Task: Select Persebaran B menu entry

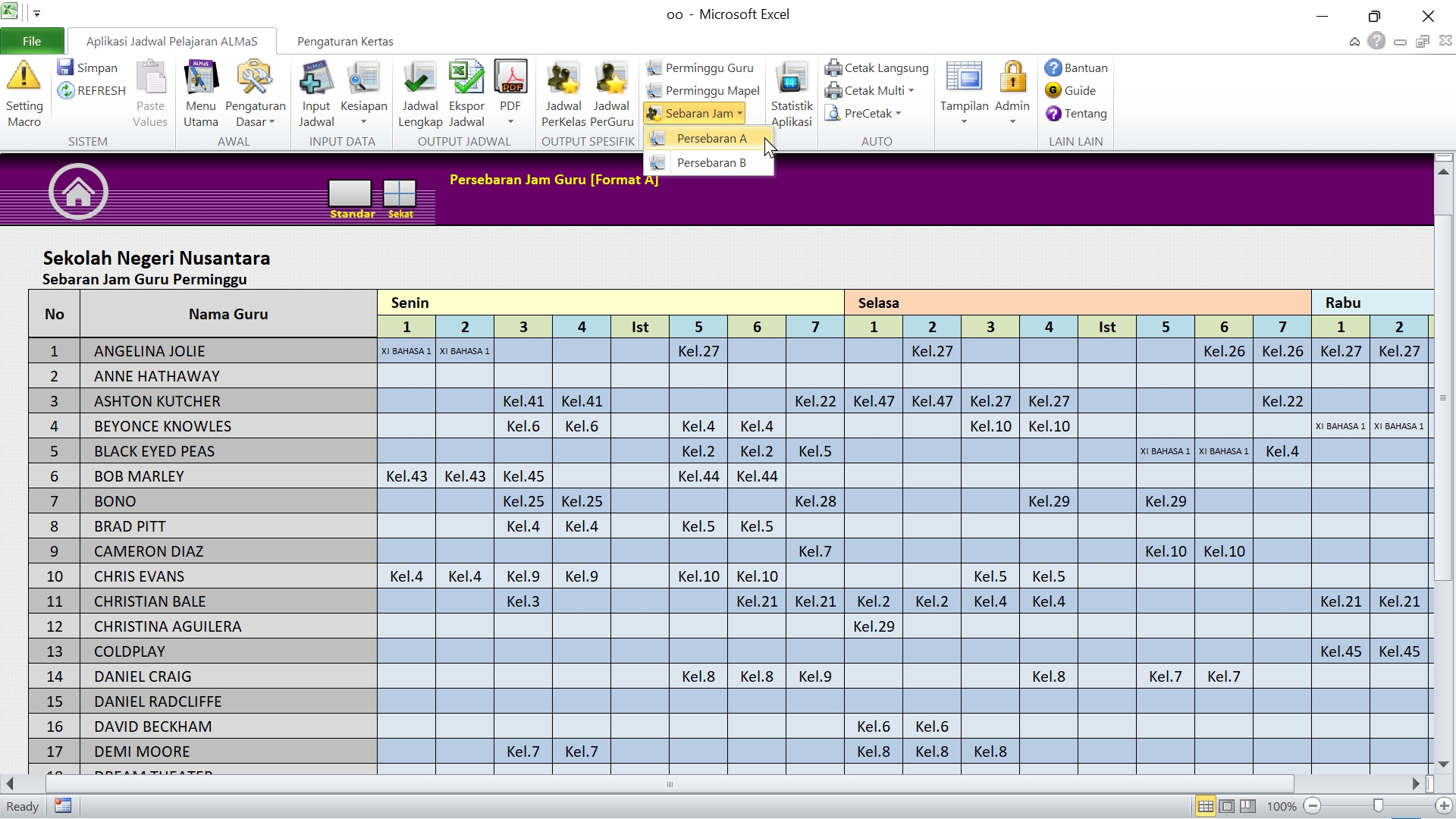Action: click(711, 163)
